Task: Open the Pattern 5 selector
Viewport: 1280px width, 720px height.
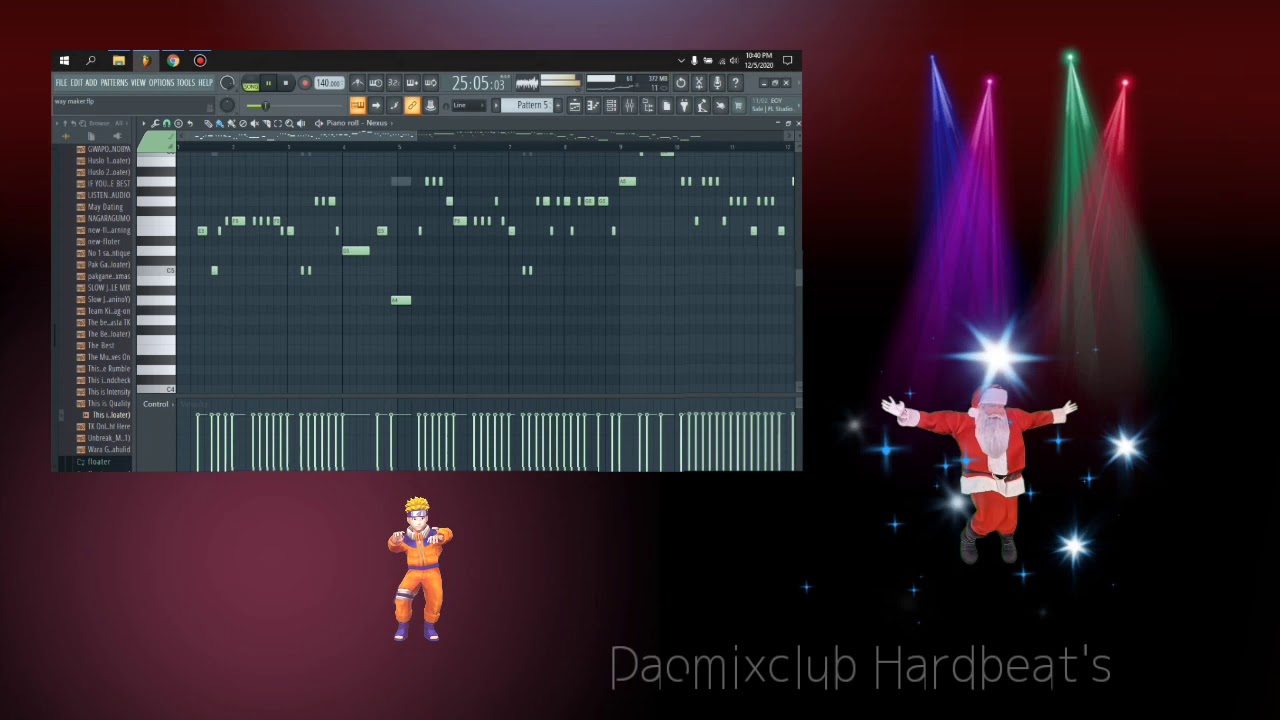Action: coord(531,106)
